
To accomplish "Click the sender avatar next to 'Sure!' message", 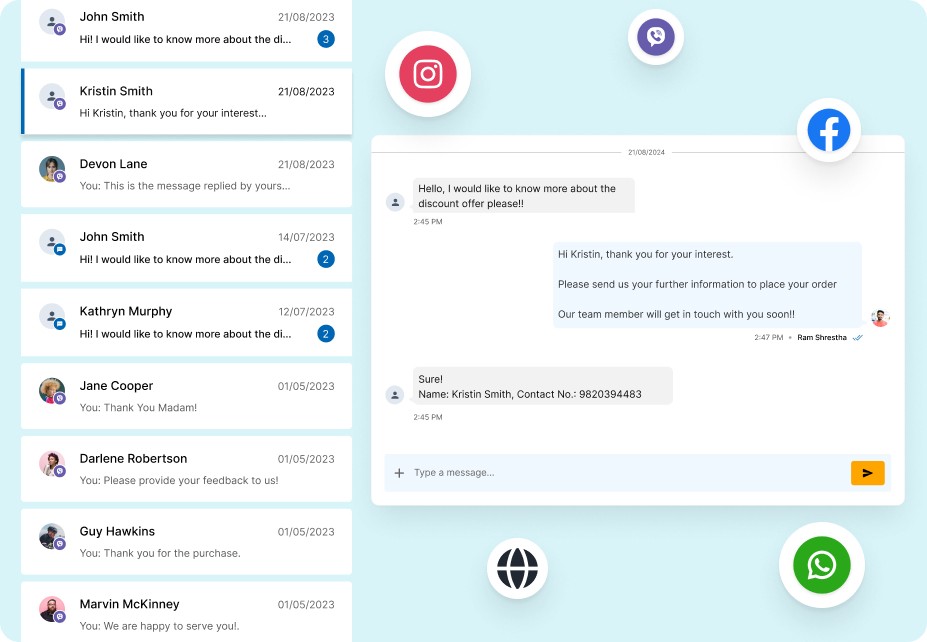I will click(395, 394).
